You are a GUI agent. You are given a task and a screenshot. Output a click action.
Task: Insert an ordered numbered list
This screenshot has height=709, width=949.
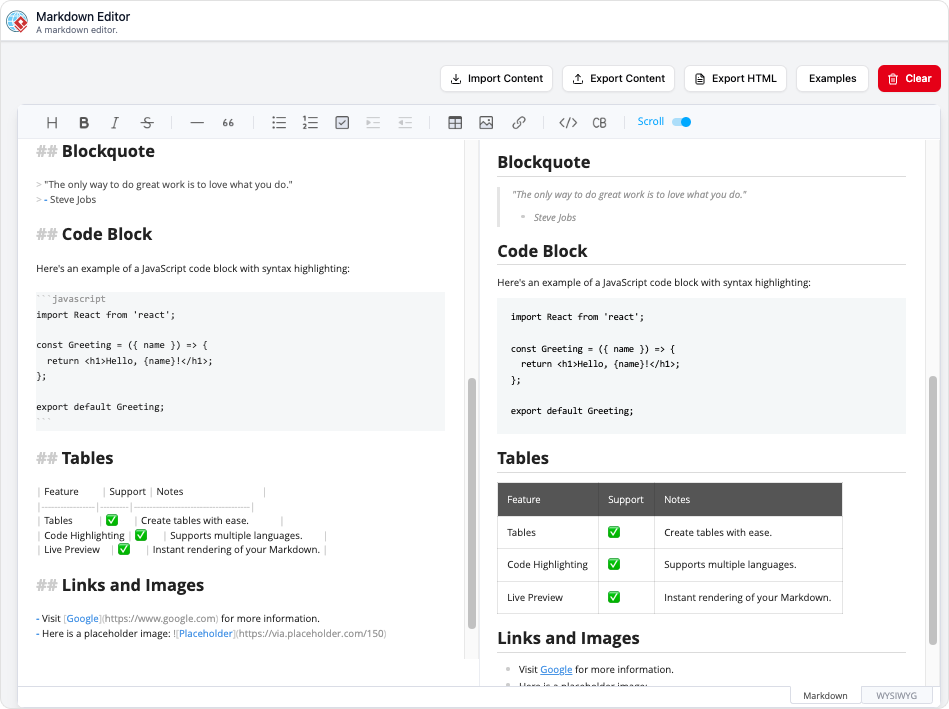[x=310, y=123]
